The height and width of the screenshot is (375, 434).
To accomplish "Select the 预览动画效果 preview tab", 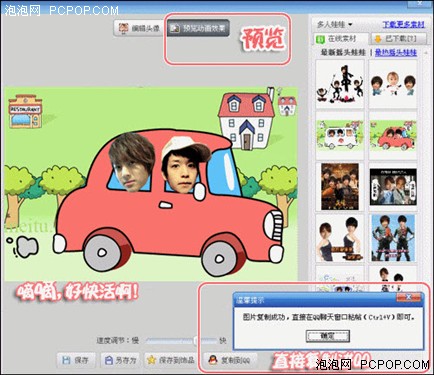I will pos(198,28).
